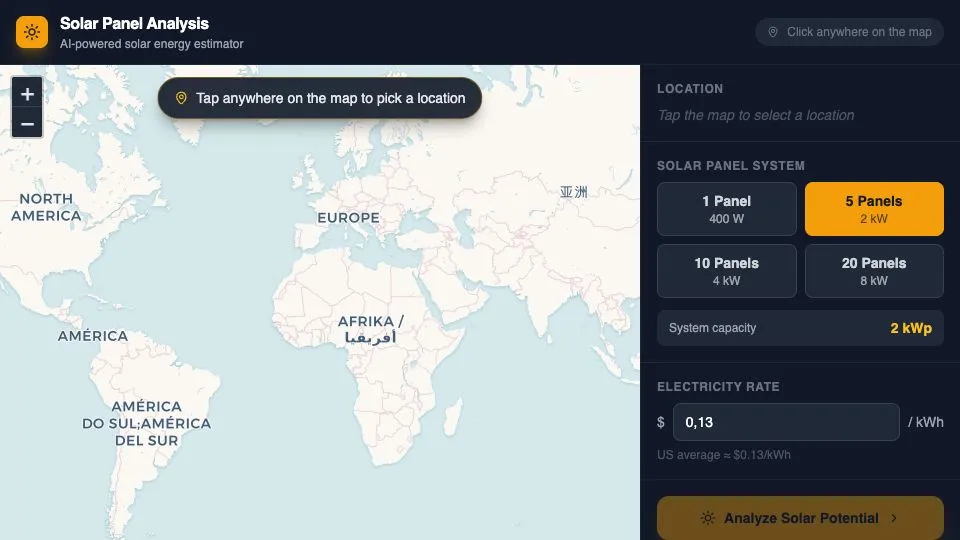Image resolution: width=960 pixels, height=540 pixels.
Task: Select the 5 Panels 2 kW option
Action: (x=874, y=209)
